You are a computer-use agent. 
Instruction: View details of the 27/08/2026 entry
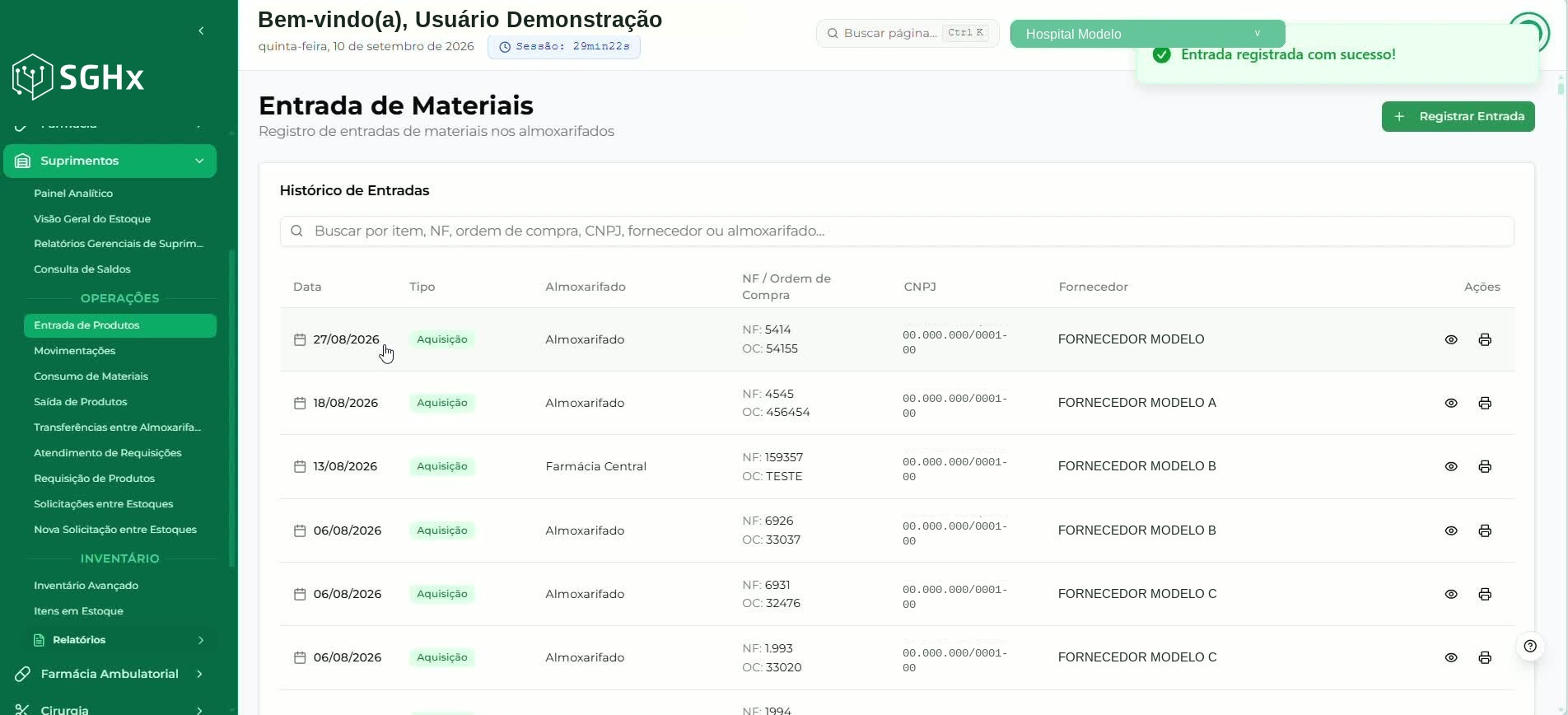point(1451,339)
